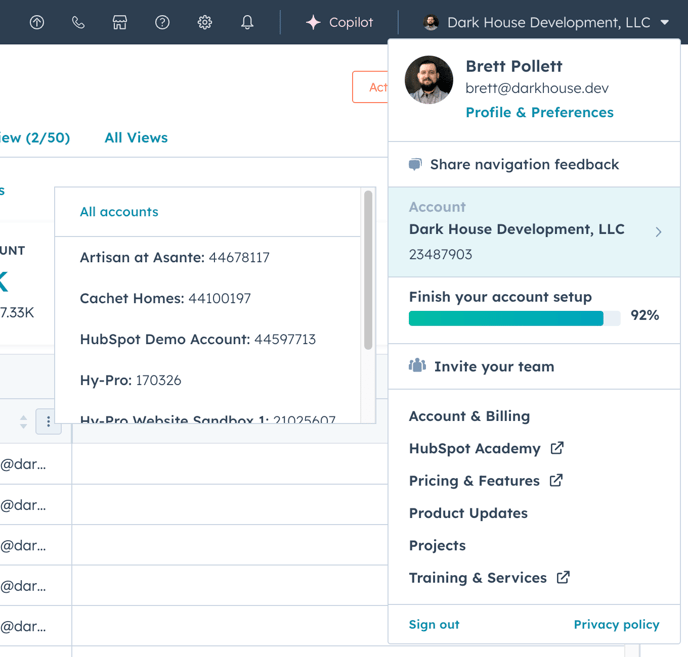Viewport: 688px width, 657px height.
Task: Switch to the All Views tab
Action: point(136,138)
